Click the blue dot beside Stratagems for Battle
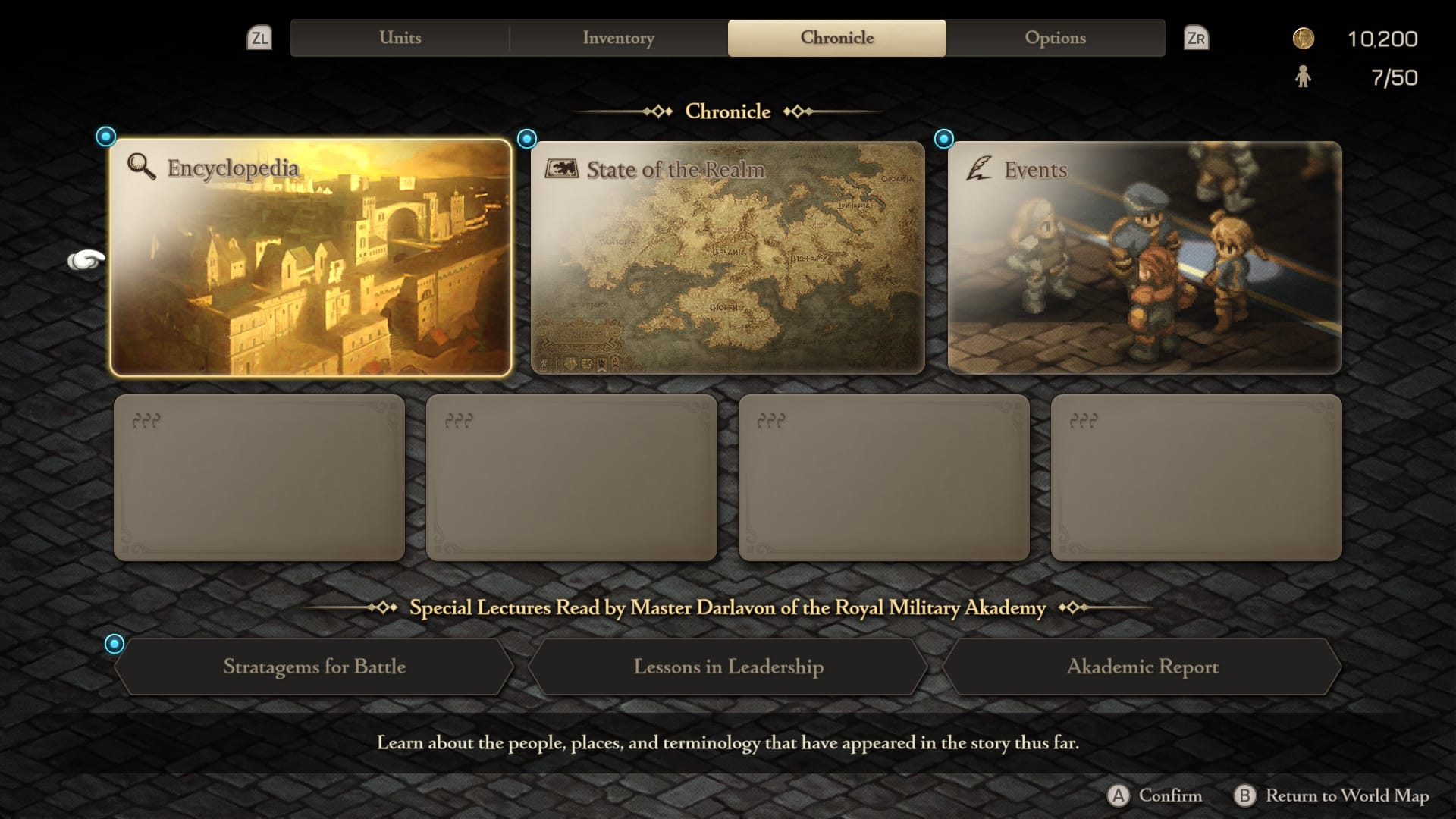Screen dimensions: 1456x819 115,644
